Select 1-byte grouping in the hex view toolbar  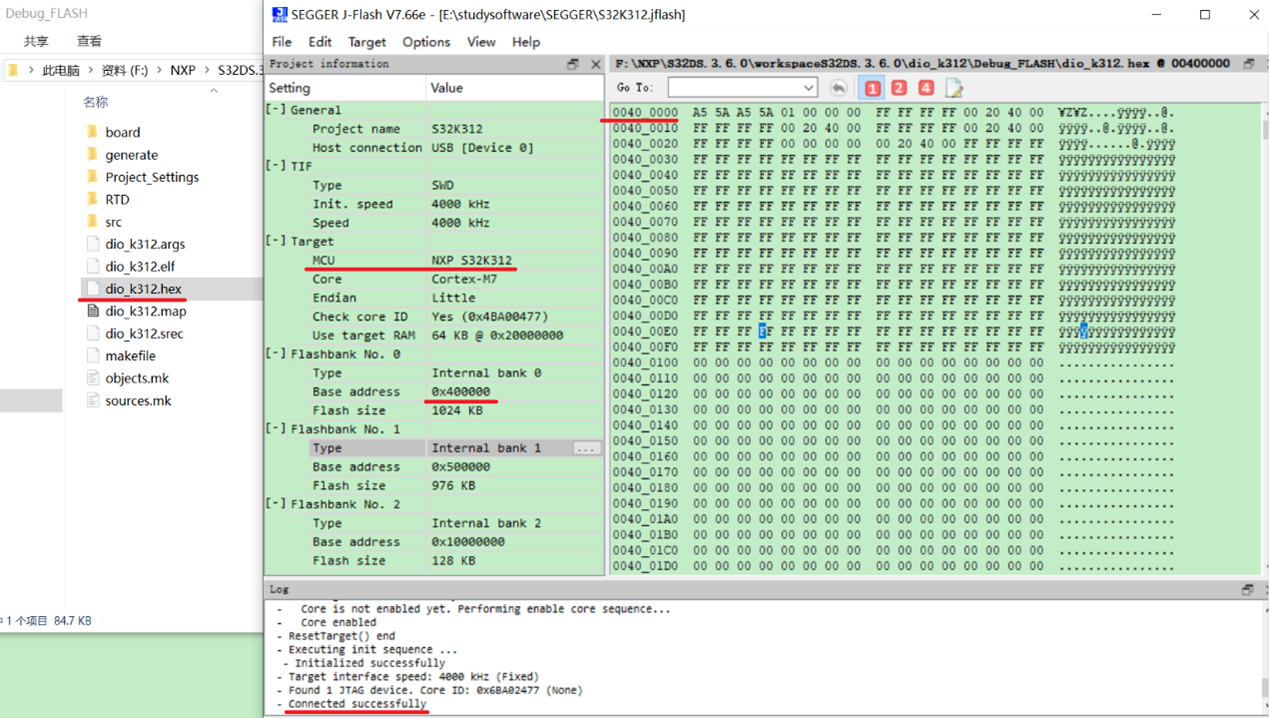point(873,88)
